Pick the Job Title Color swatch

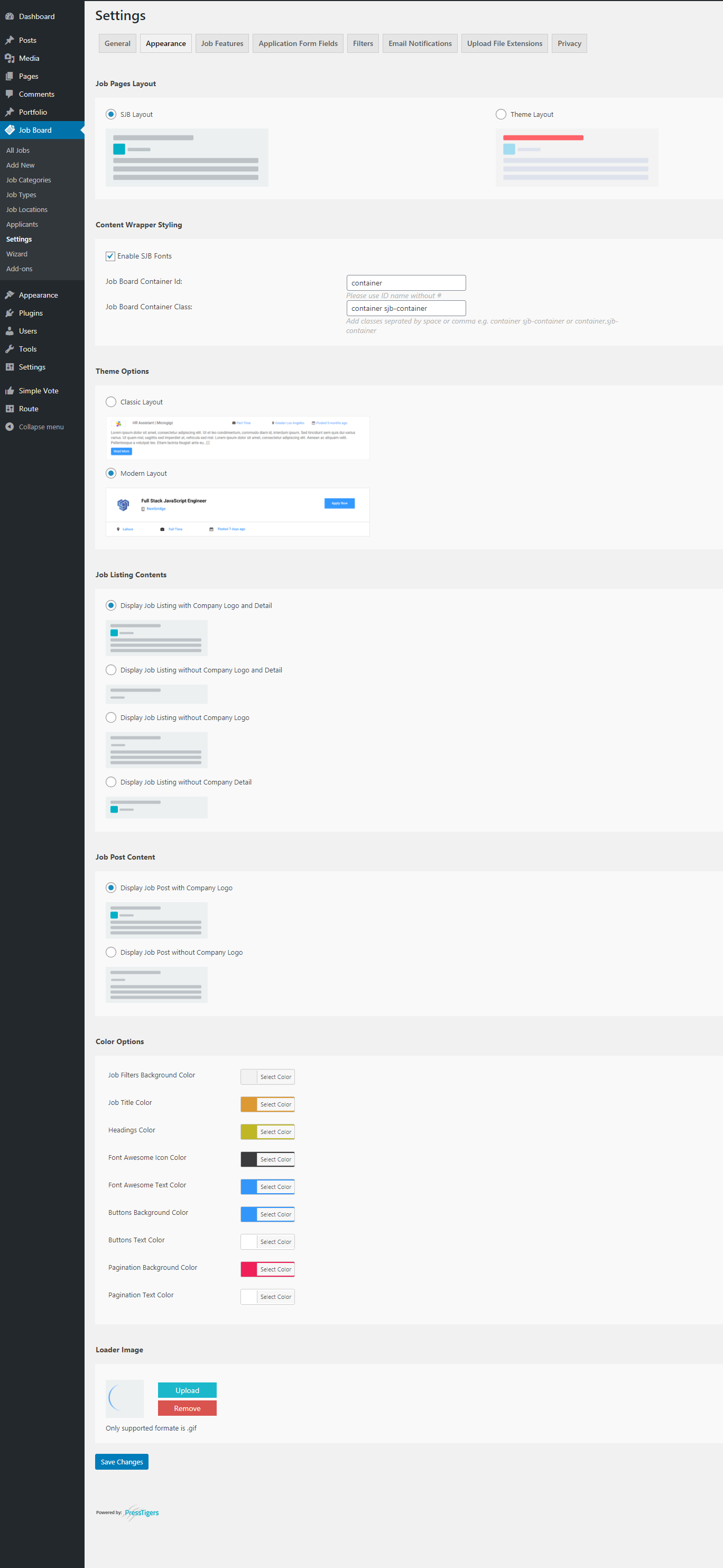tap(249, 1104)
